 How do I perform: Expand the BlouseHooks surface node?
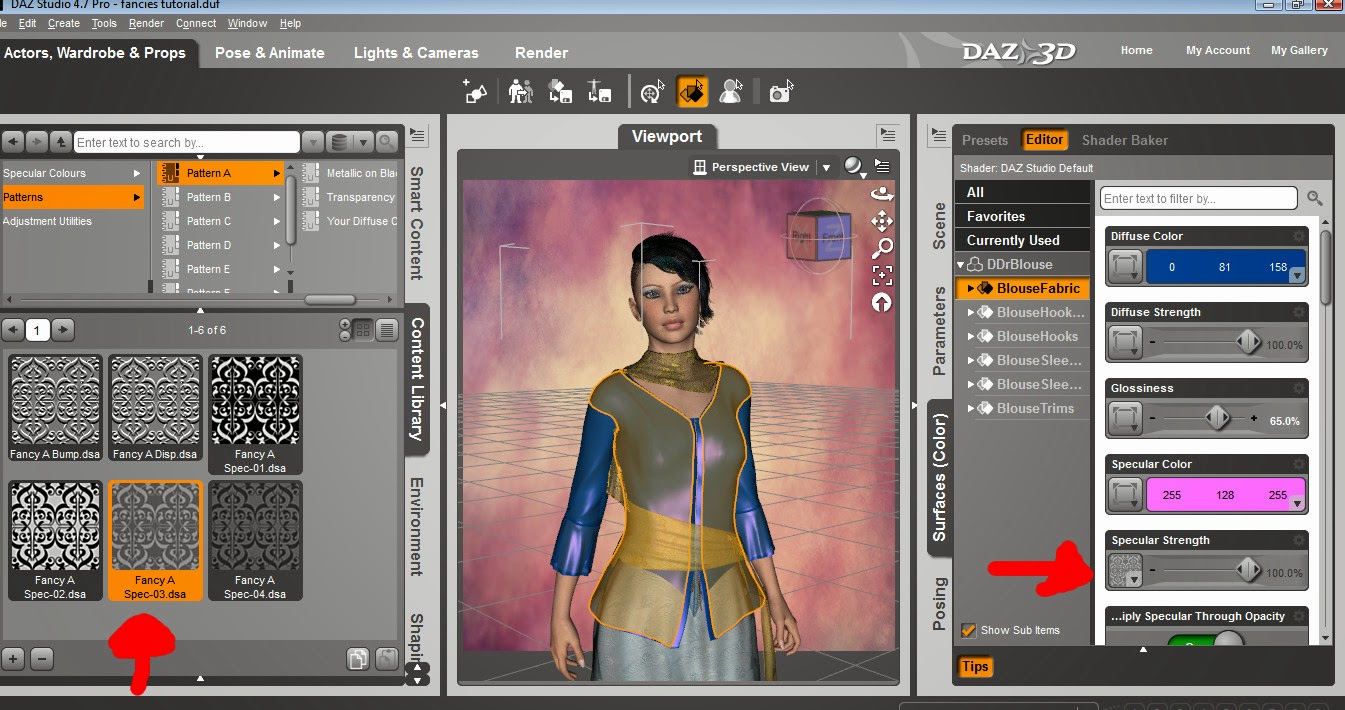coord(970,336)
